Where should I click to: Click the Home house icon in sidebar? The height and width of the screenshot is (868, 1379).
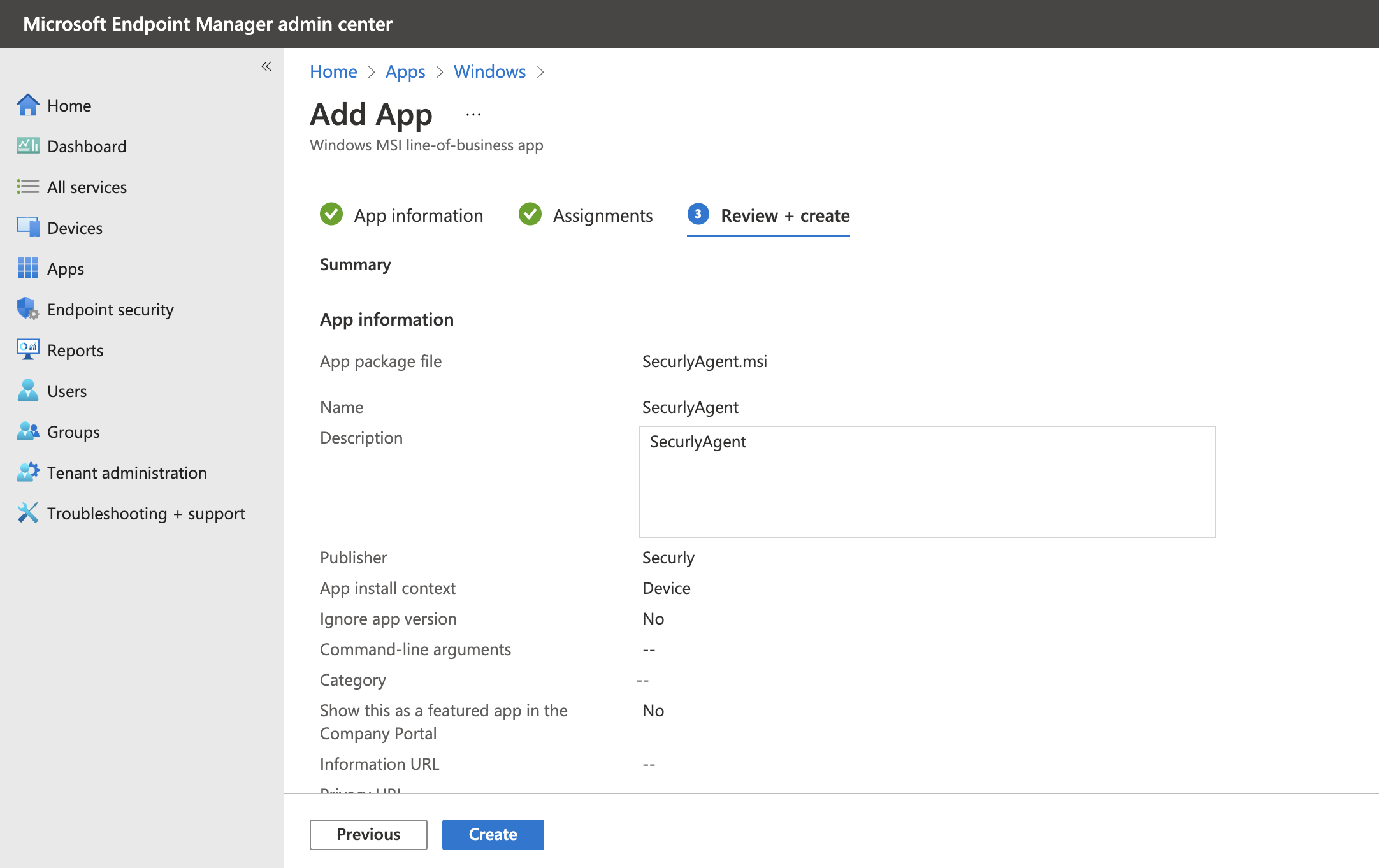[28, 105]
